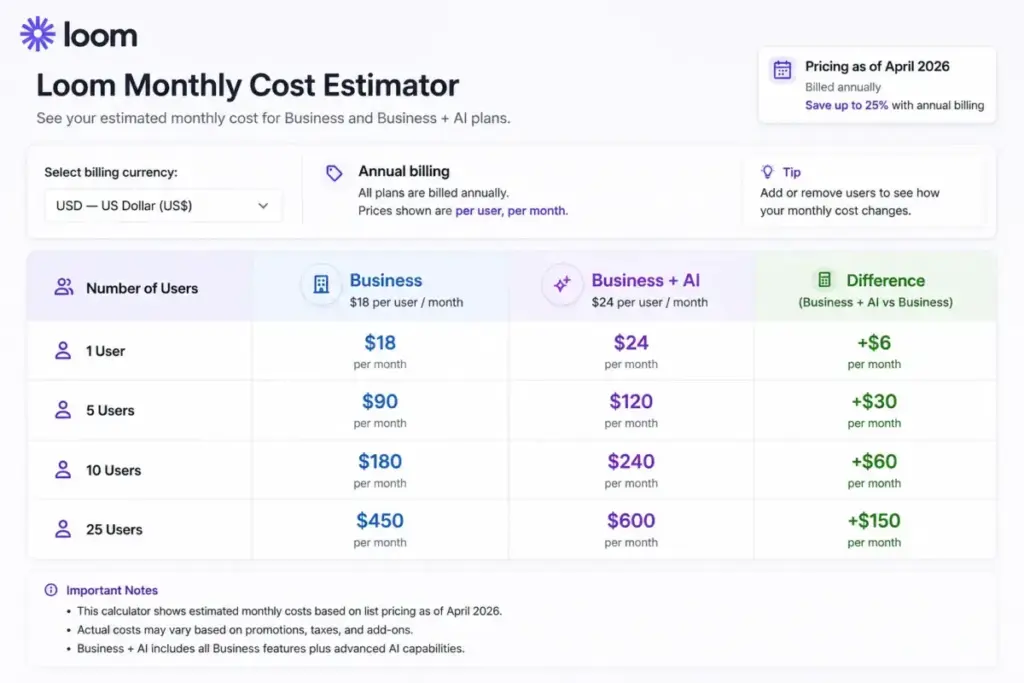Image resolution: width=1024 pixels, height=683 pixels.
Task: Click the $450 Business price for 25 Users
Action: click(380, 520)
